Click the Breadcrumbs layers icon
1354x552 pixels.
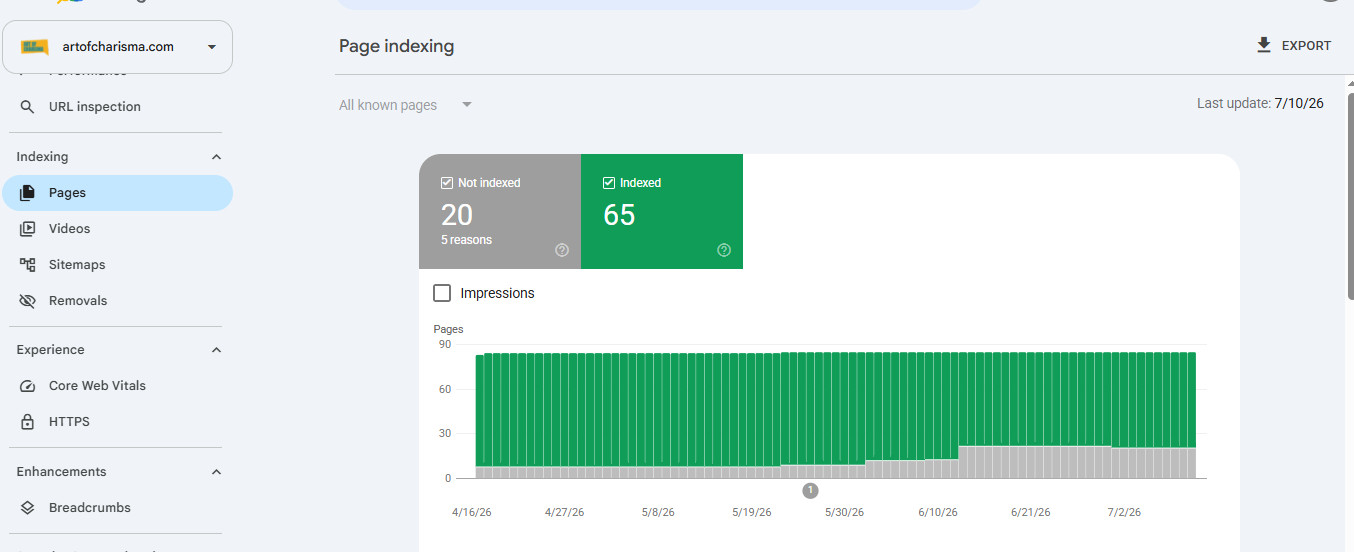[28, 508]
